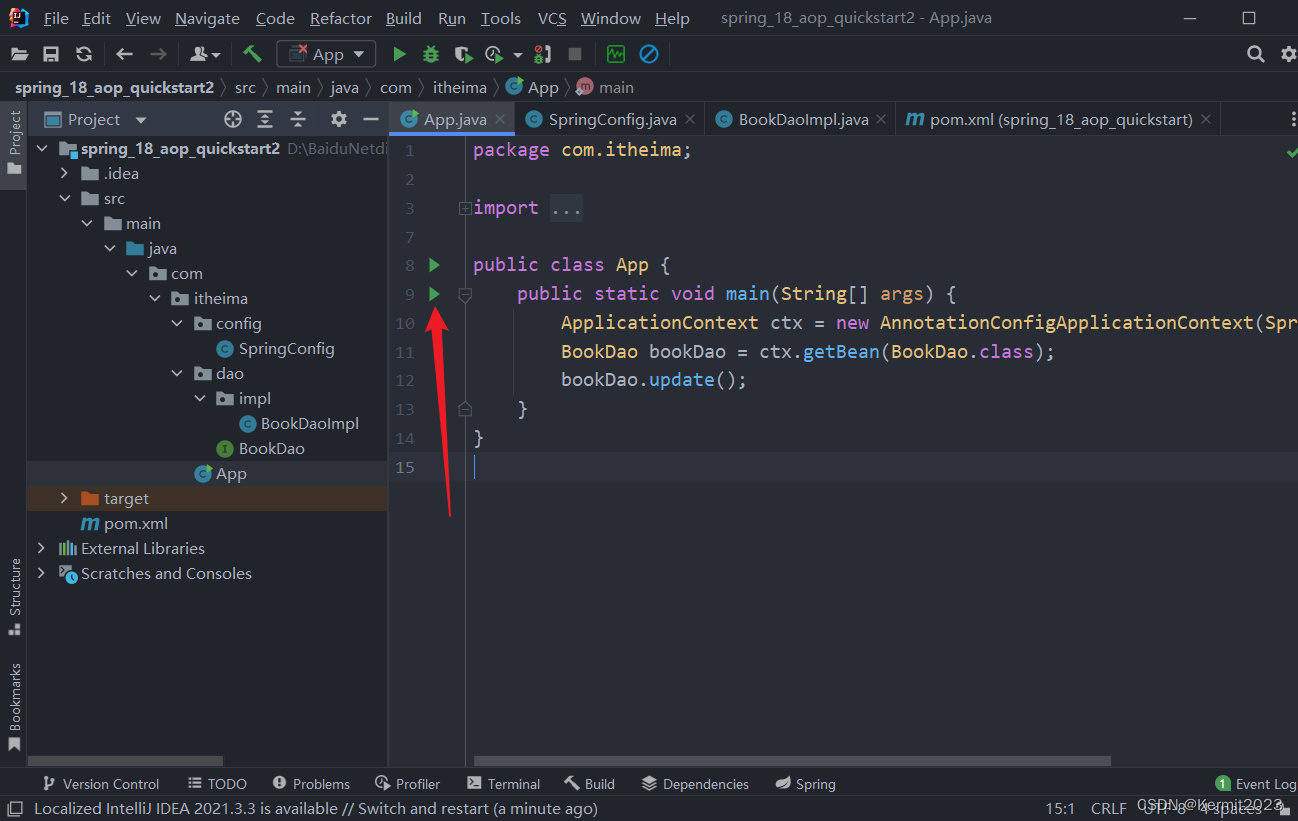The image size is (1298, 821).
Task: Click the Reload from disk refresh icon
Action: (x=84, y=54)
